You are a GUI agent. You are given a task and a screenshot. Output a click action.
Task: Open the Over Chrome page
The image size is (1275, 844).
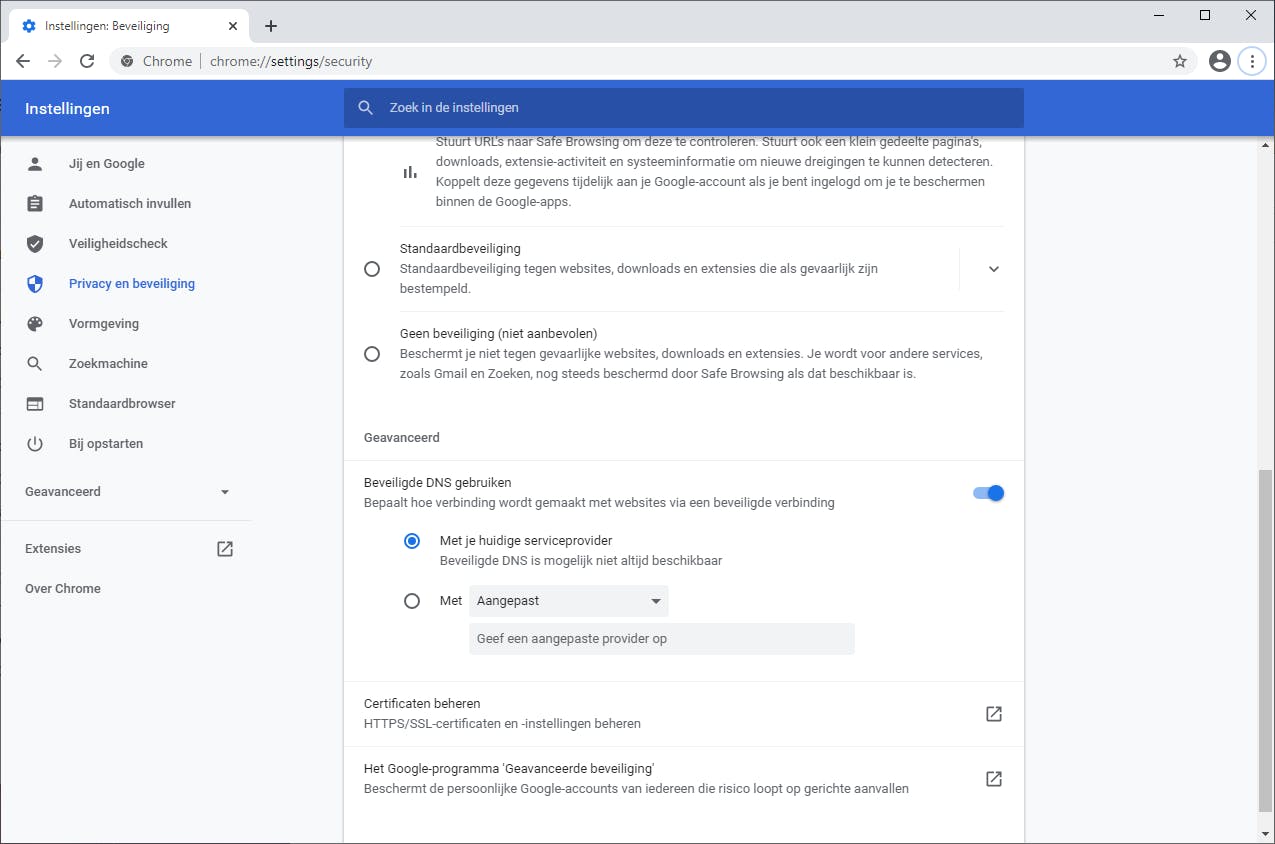click(63, 589)
